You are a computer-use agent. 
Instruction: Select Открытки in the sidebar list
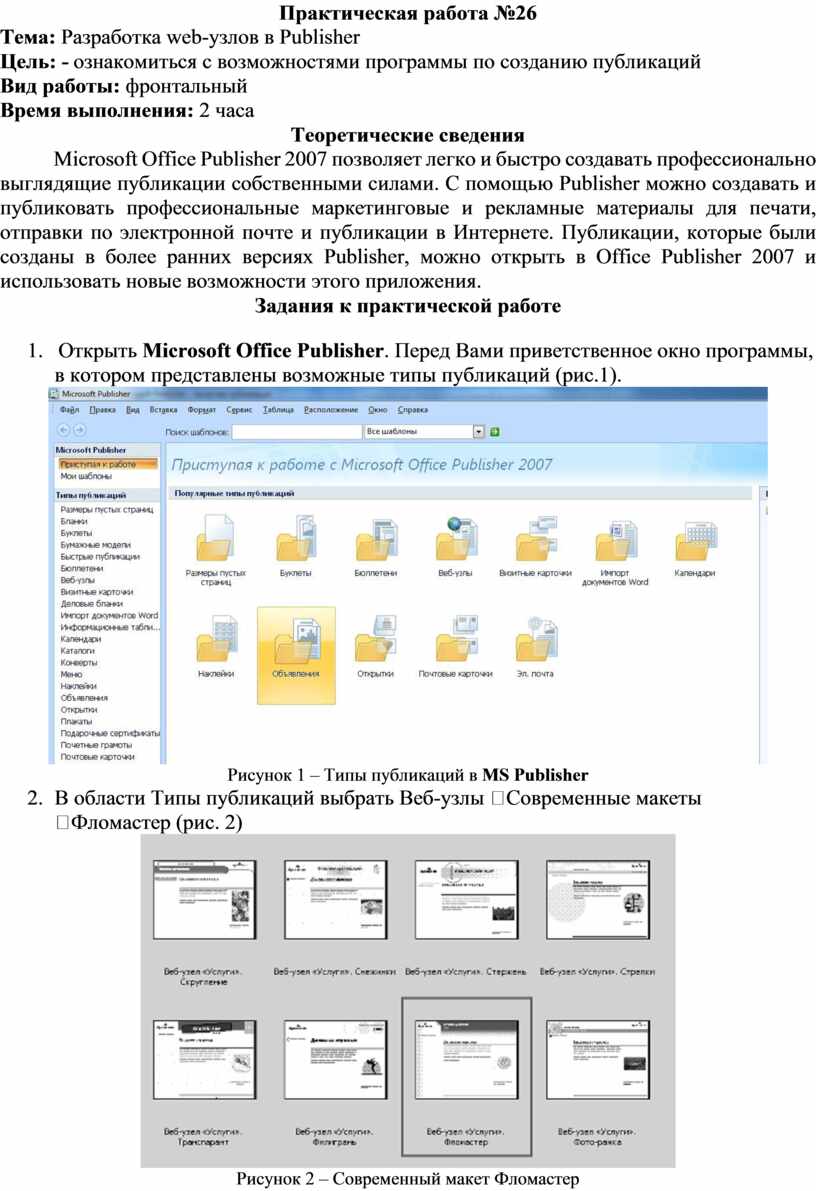(79, 709)
